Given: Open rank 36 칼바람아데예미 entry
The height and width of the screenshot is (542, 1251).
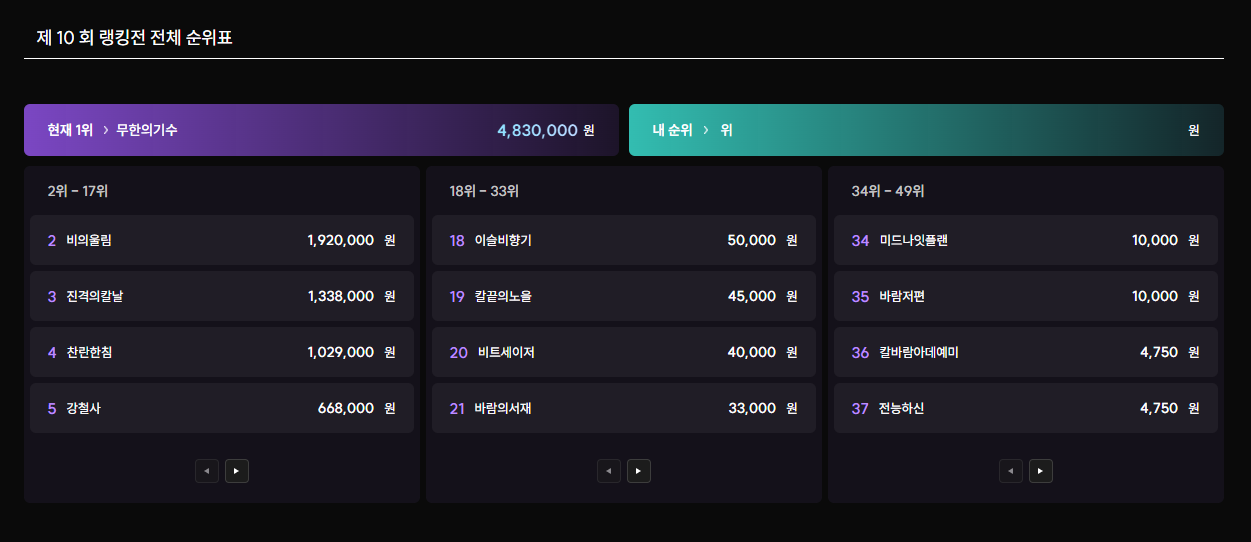Looking at the screenshot, I should pos(1026,352).
